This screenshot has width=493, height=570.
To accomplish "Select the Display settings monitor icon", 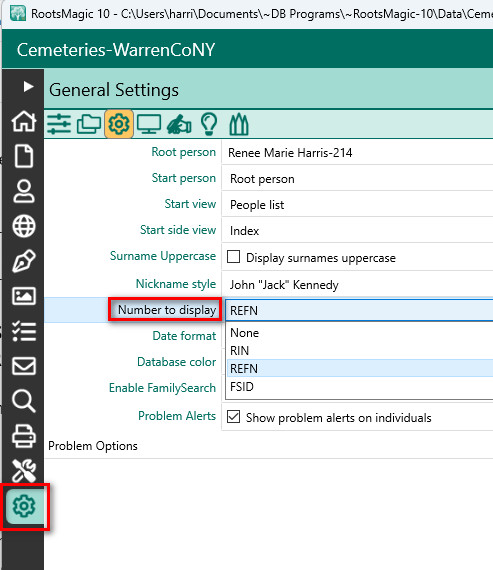I will click(149, 124).
